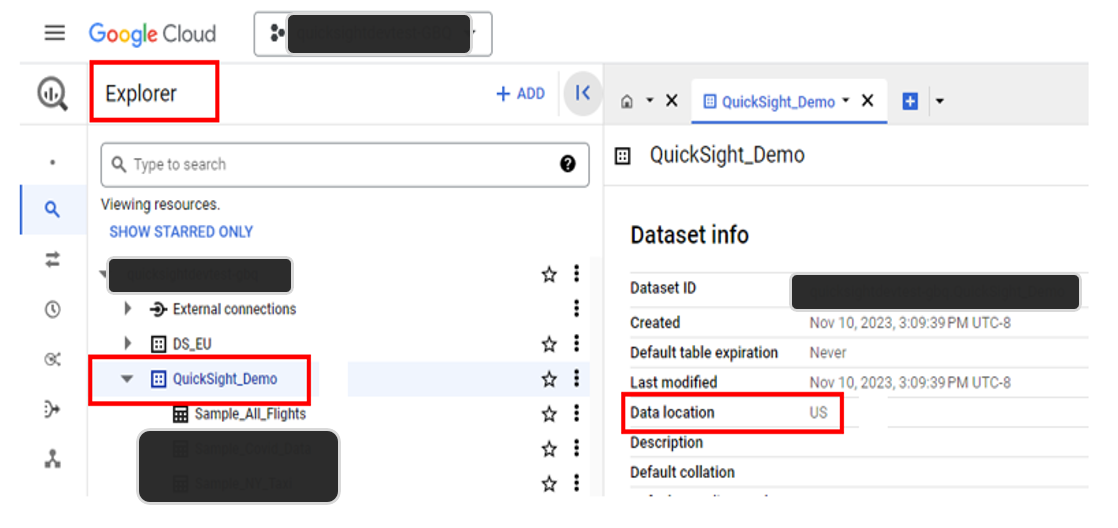Open the home tab dropdown arrow
The height and width of the screenshot is (528, 1118).
(x=650, y=101)
